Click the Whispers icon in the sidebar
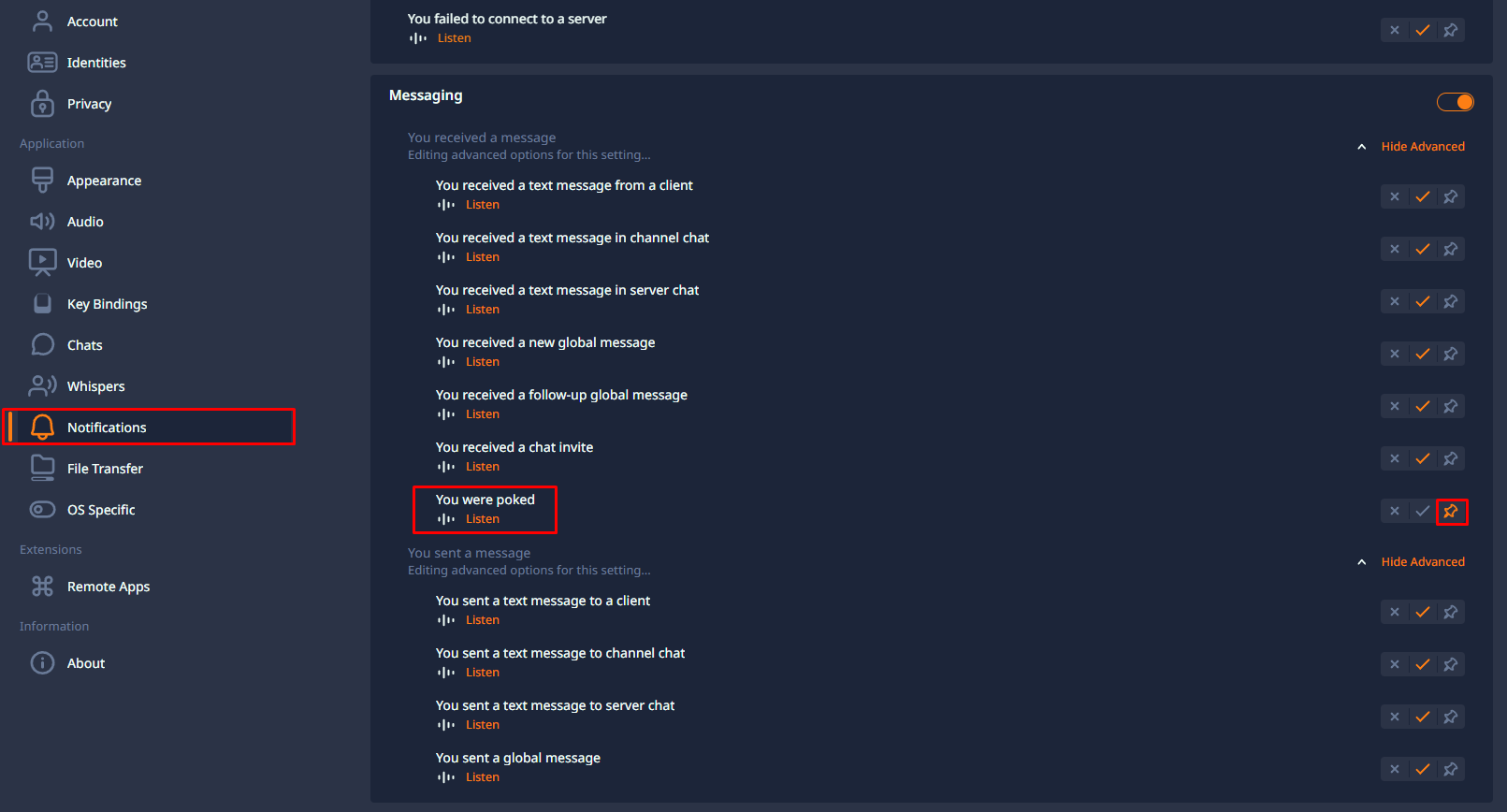The image size is (1507, 812). (42, 385)
